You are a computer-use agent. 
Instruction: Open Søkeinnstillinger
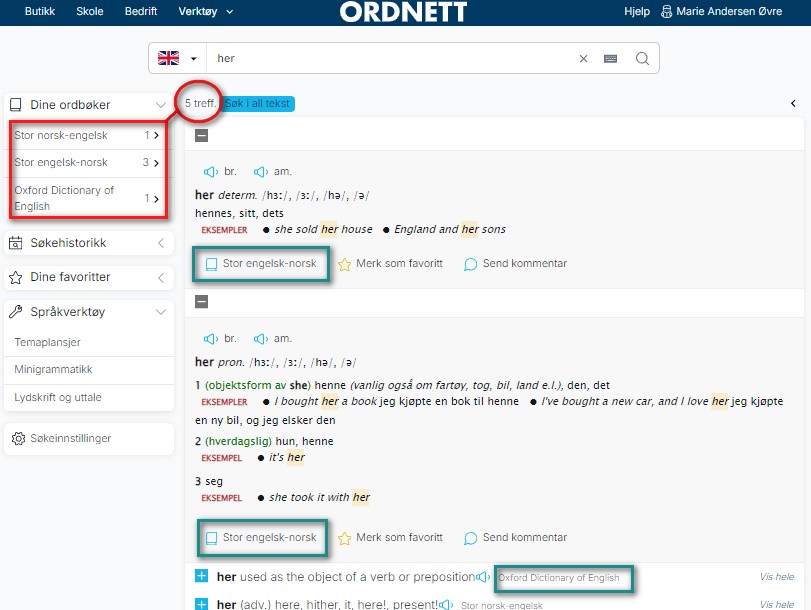(x=71, y=439)
